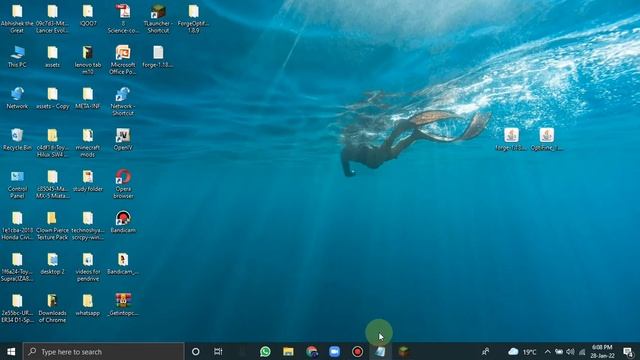Open Cortana from the taskbar
The height and width of the screenshot is (360, 640).
click(x=196, y=351)
